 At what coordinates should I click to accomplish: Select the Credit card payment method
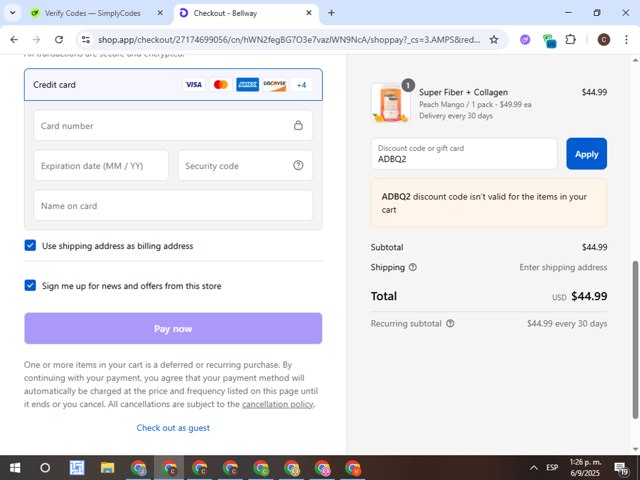(x=173, y=84)
